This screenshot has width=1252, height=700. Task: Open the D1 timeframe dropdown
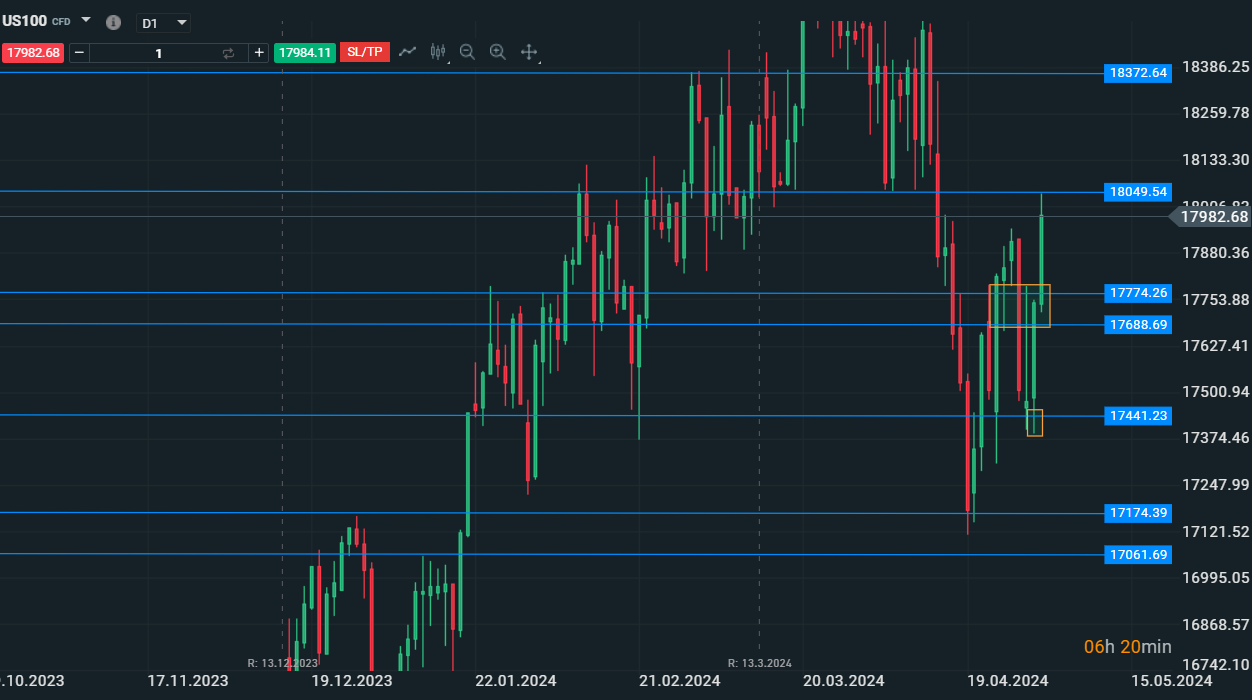pos(163,22)
